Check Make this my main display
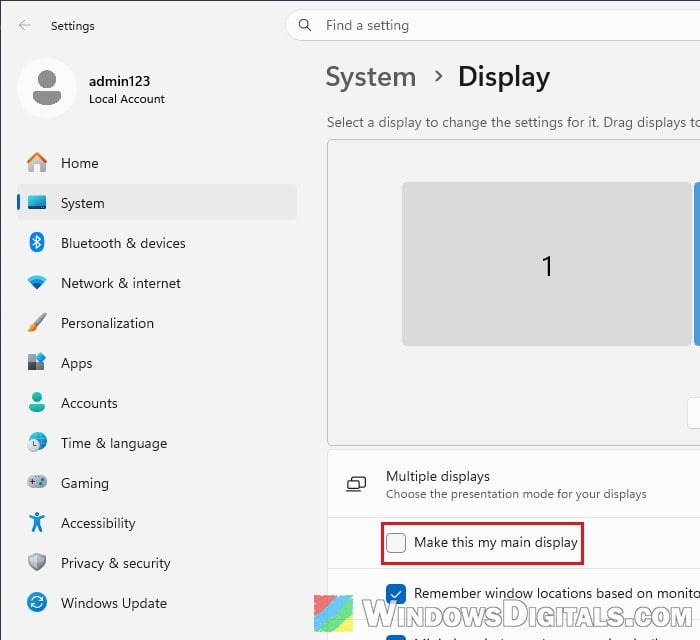The image size is (700, 640). [396, 543]
